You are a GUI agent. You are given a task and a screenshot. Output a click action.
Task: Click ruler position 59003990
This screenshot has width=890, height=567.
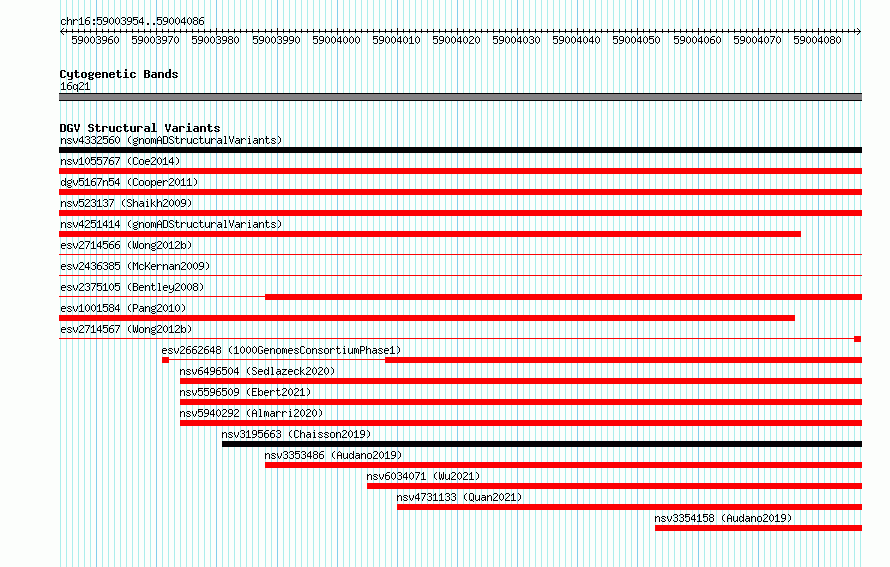tap(276, 40)
